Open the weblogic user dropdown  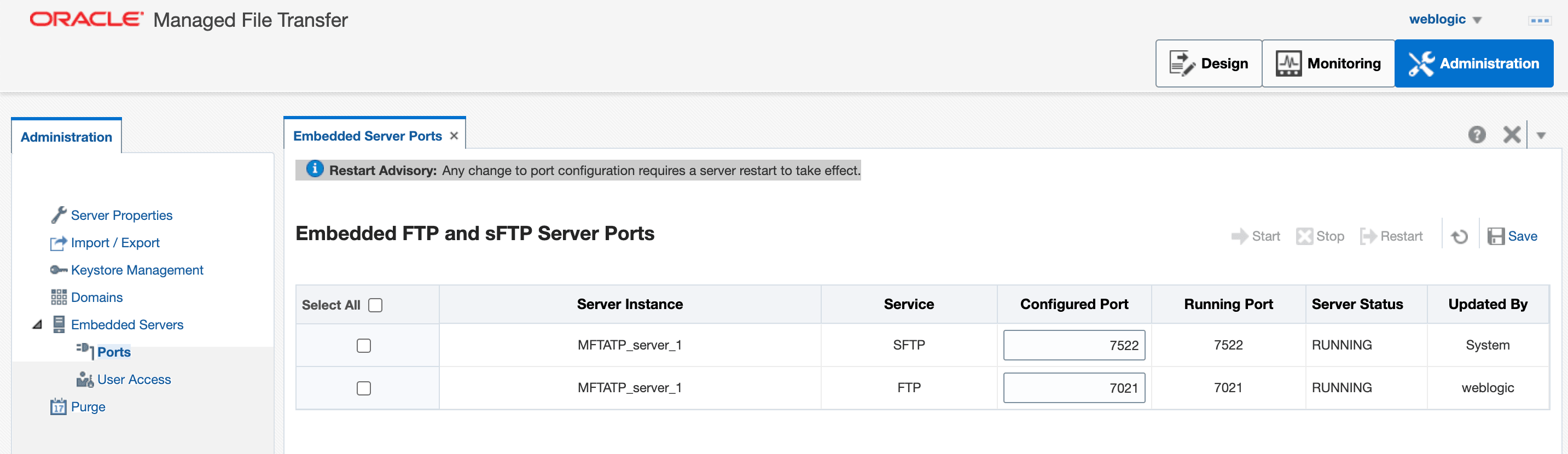(1476, 20)
